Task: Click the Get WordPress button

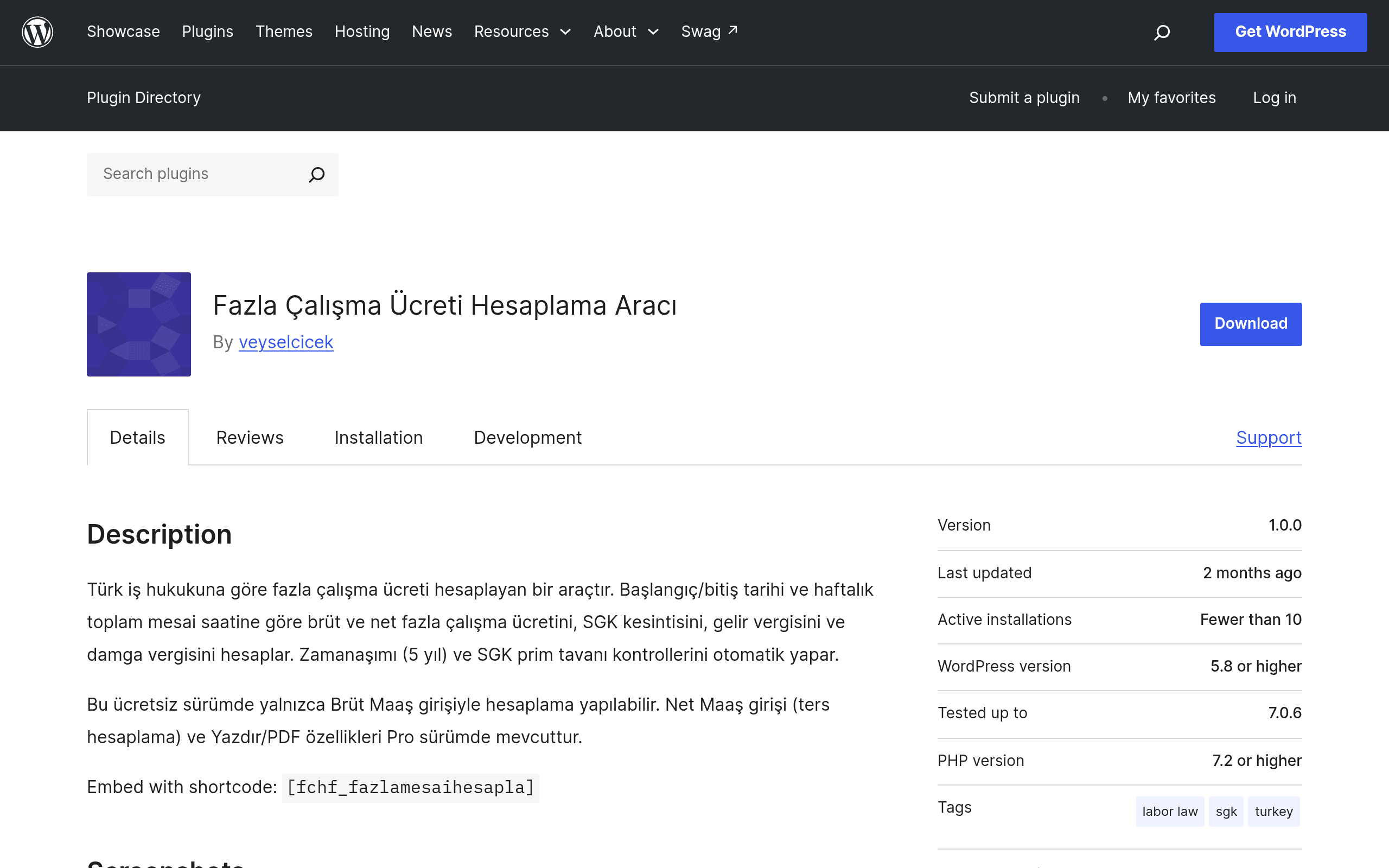Action: 1290,32
